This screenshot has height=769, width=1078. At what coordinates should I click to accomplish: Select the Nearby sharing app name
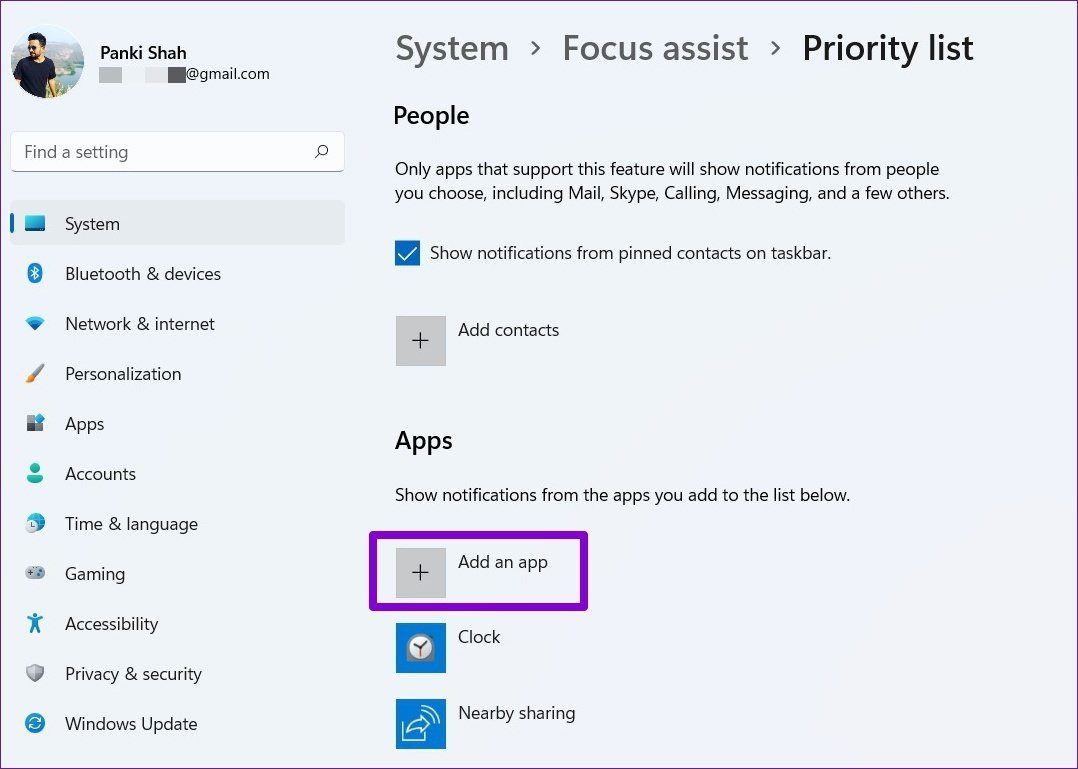point(516,713)
